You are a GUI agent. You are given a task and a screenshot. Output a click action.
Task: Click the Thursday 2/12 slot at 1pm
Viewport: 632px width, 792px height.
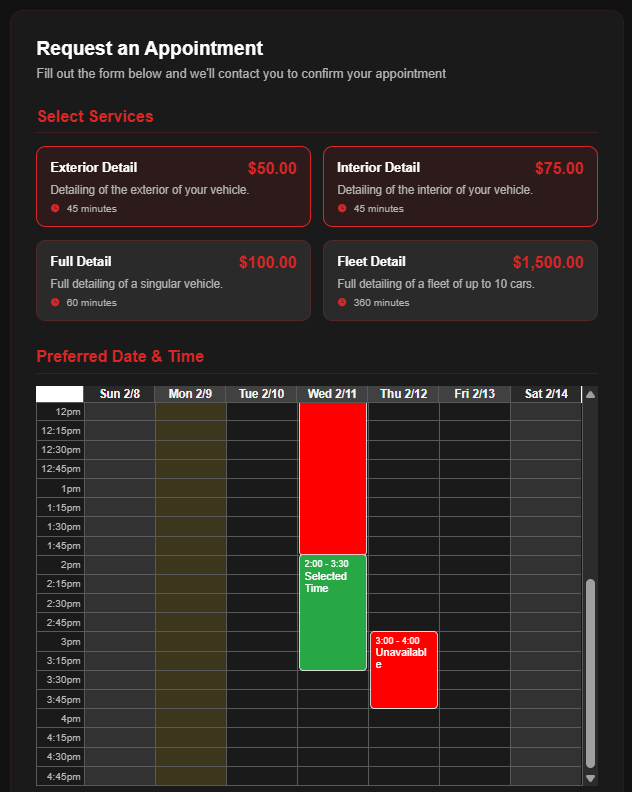click(404, 488)
